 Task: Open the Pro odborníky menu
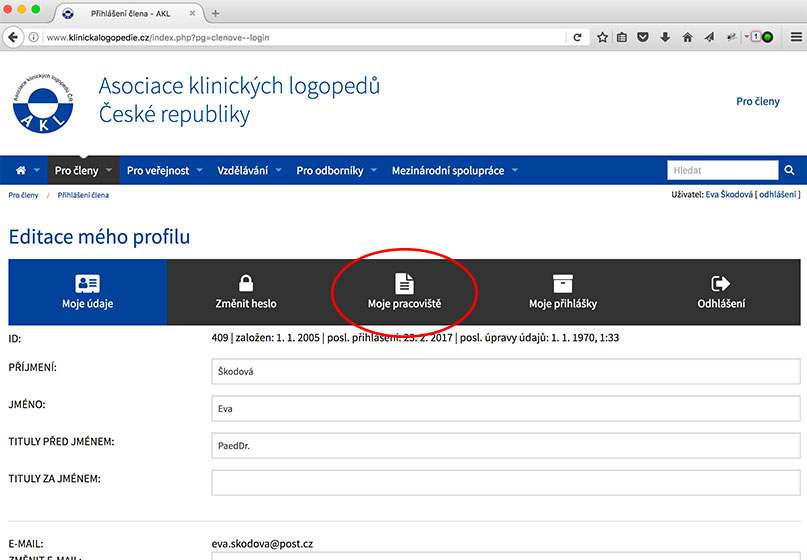(x=336, y=170)
